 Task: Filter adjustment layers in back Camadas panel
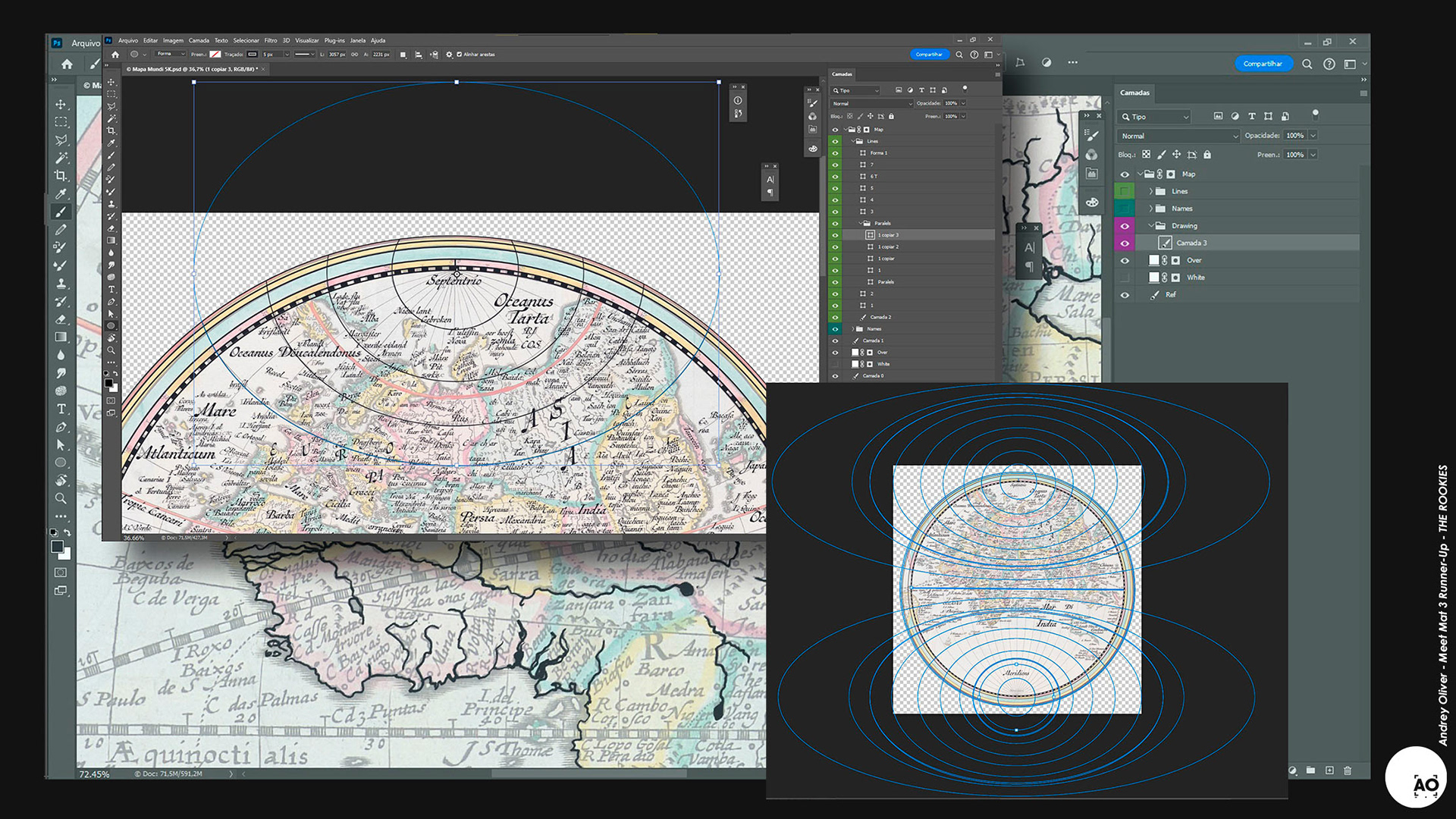coord(1235,116)
